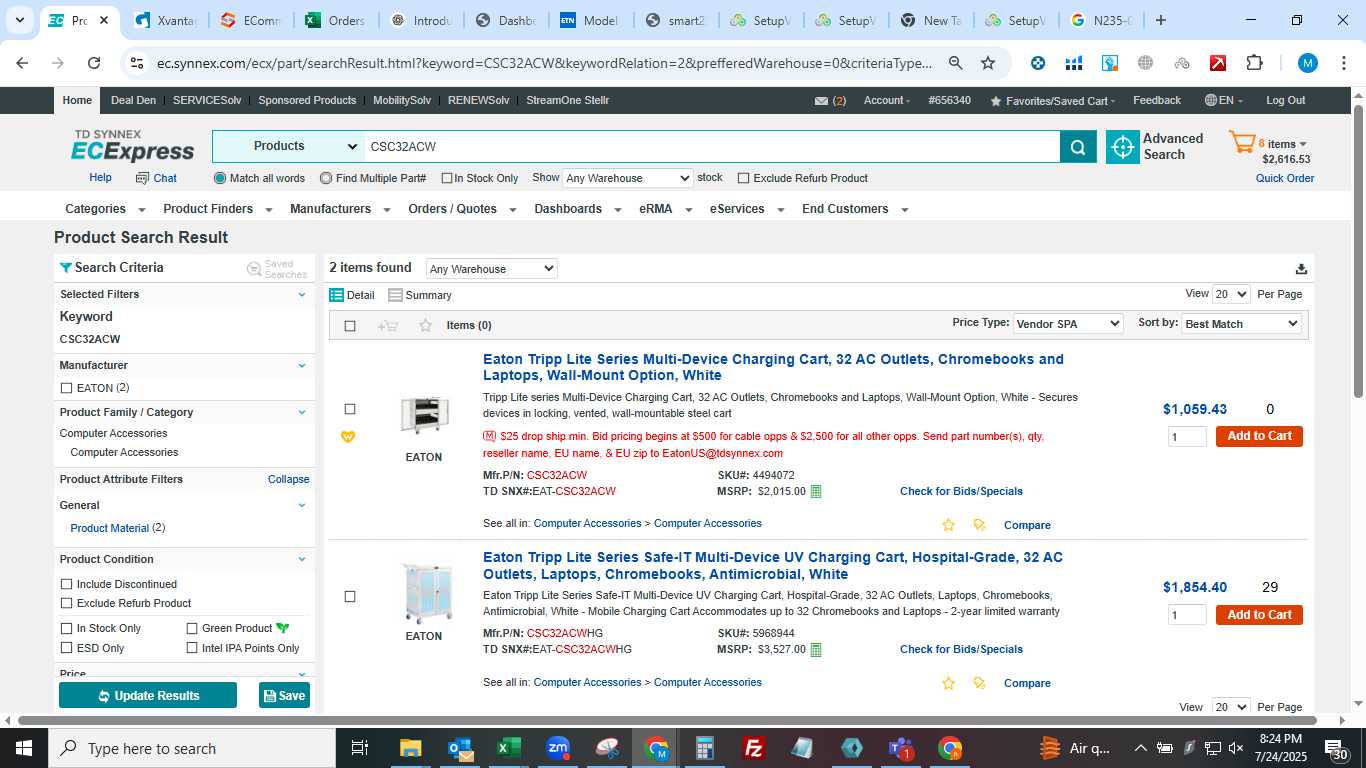Open Any Warehouse dropdown beside items found
The height and width of the screenshot is (768, 1366).
(491, 269)
